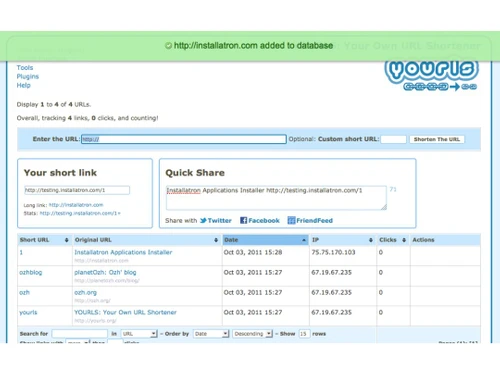
Task: Select the short link text box
Action: point(77,190)
